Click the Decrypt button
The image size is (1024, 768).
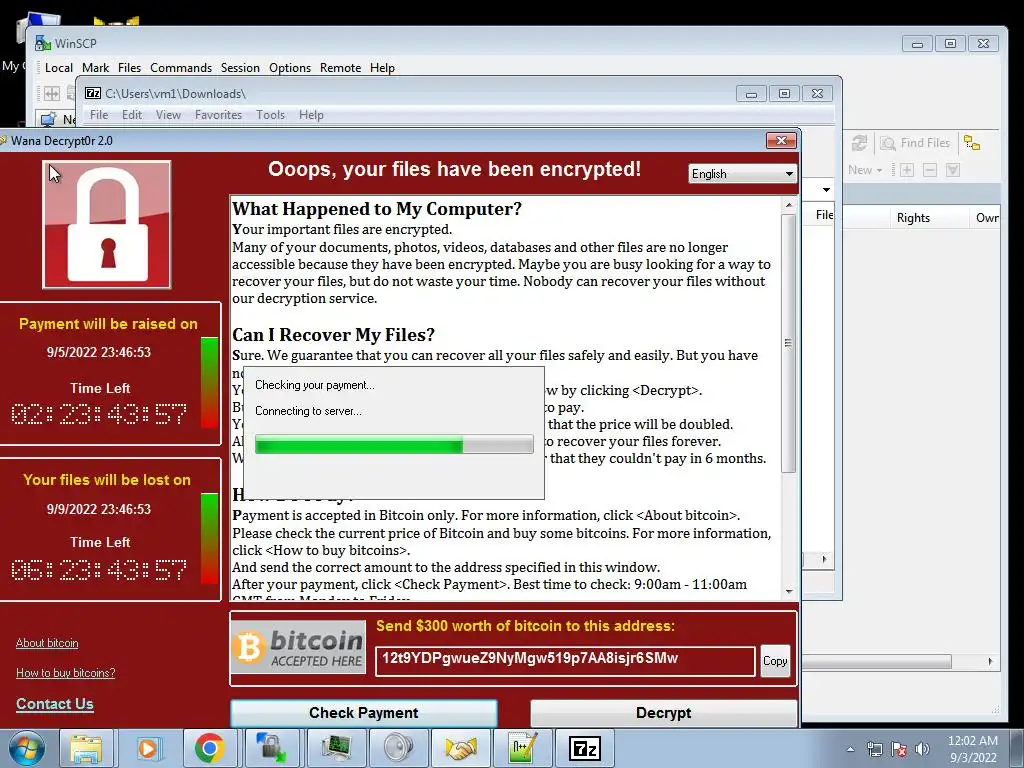(664, 712)
